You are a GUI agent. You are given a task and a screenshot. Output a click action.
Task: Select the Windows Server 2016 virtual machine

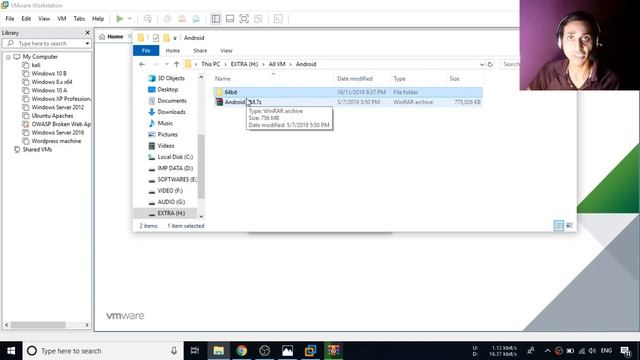click(58, 133)
